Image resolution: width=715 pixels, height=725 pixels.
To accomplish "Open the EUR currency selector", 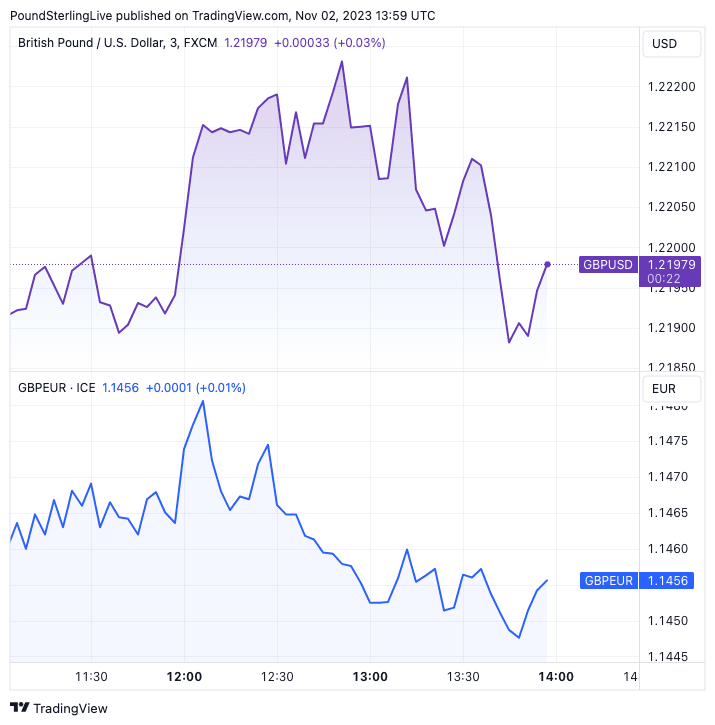I will tap(664, 388).
